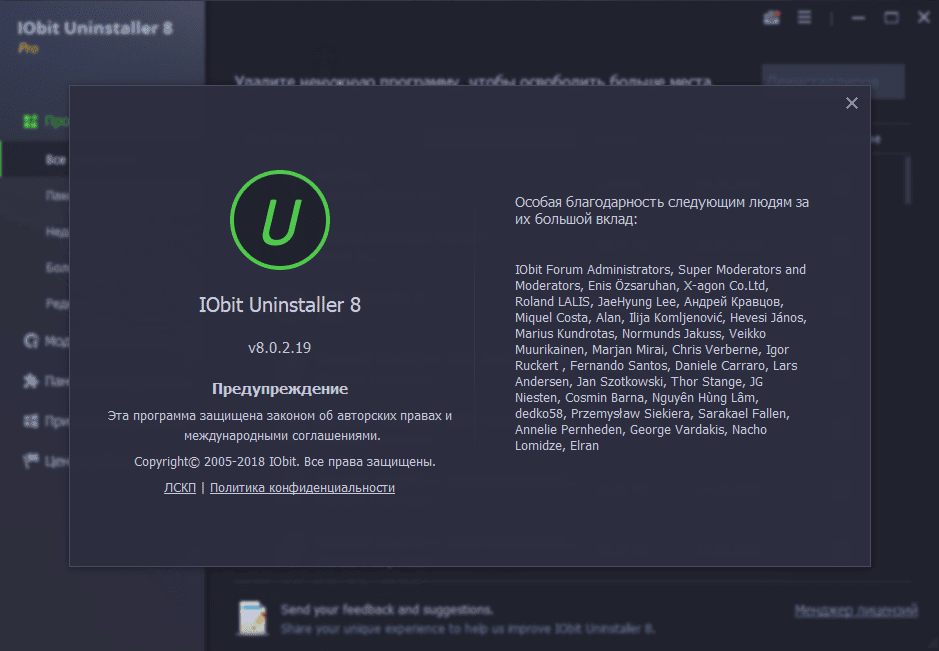The image size is (939, 651).
Task: Click the blurred button at top right of main window
Action: click(833, 81)
